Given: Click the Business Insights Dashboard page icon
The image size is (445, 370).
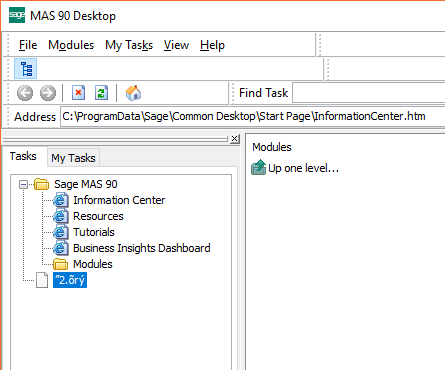Looking at the screenshot, I should coord(61,248).
